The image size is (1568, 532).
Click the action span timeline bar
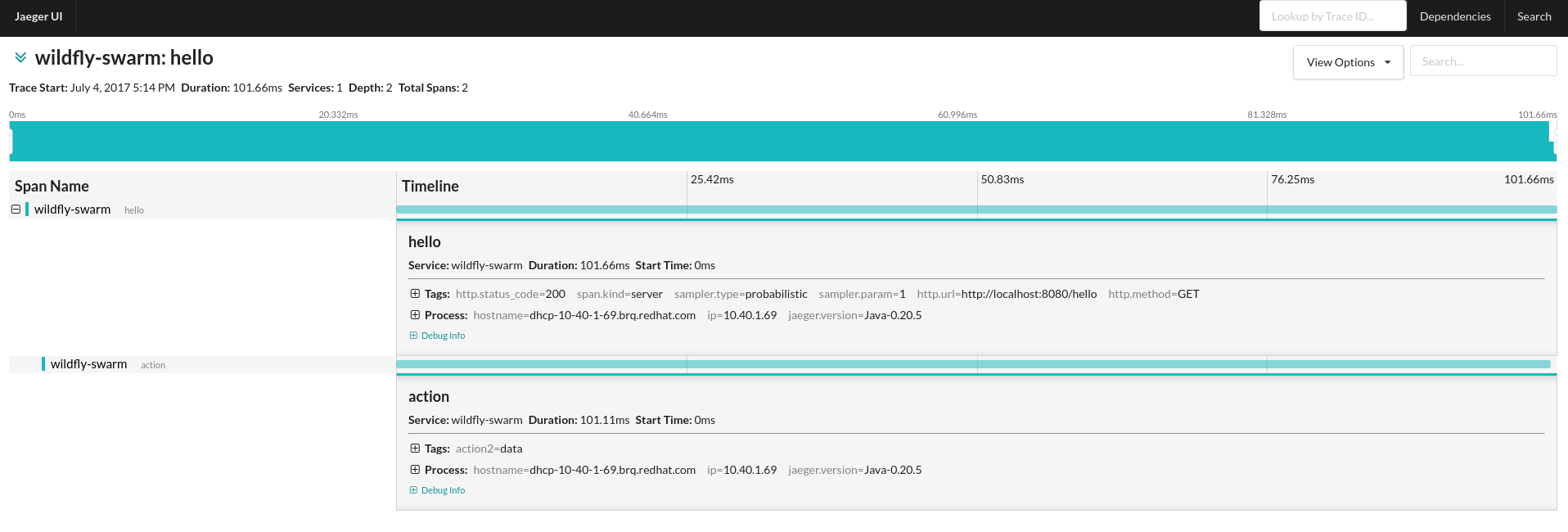tap(973, 364)
